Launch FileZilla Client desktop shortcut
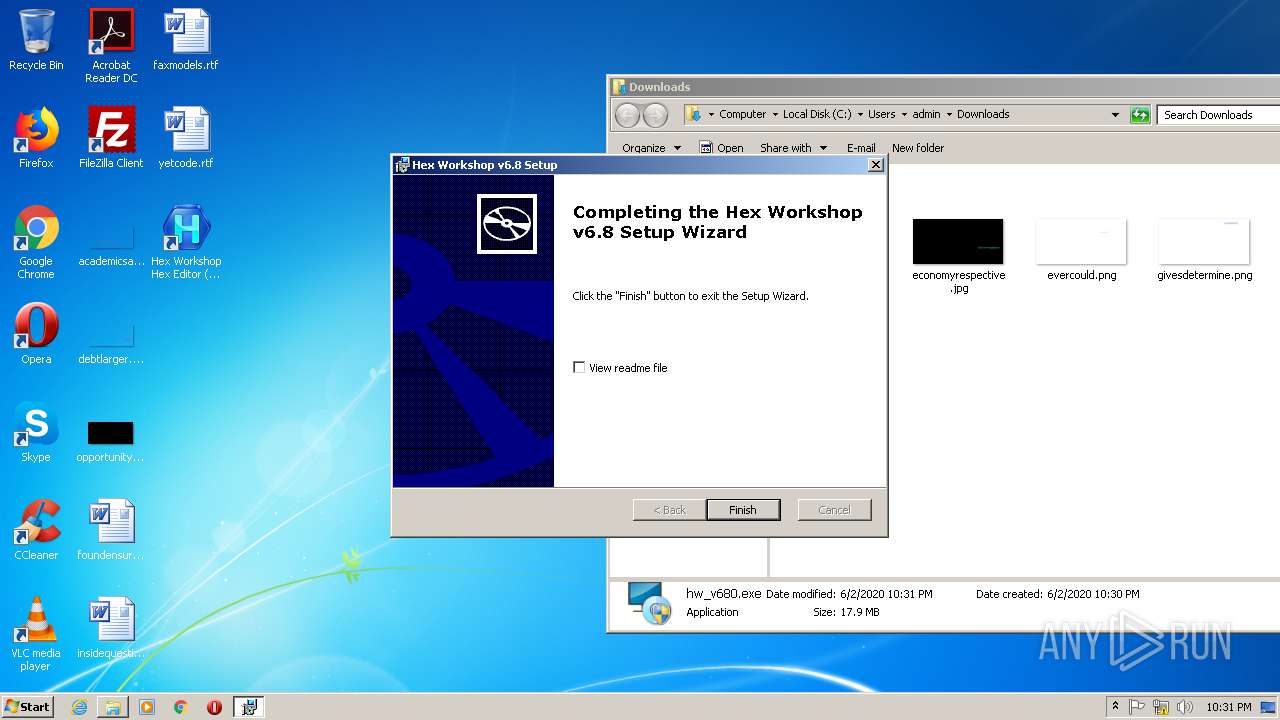 coord(111,138)
